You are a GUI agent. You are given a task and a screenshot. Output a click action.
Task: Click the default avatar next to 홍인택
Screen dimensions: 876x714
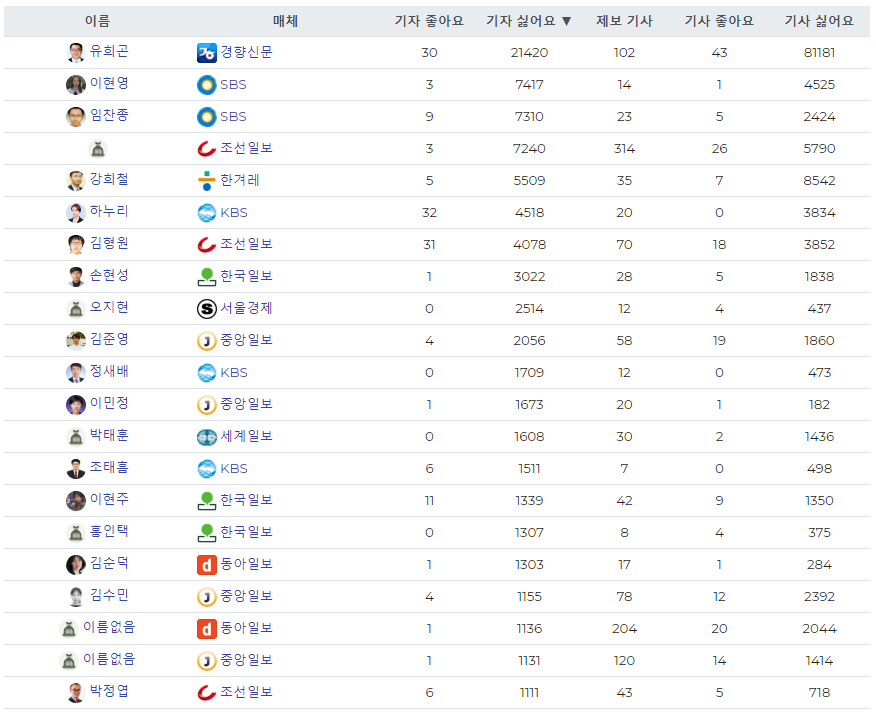[76, 533]
